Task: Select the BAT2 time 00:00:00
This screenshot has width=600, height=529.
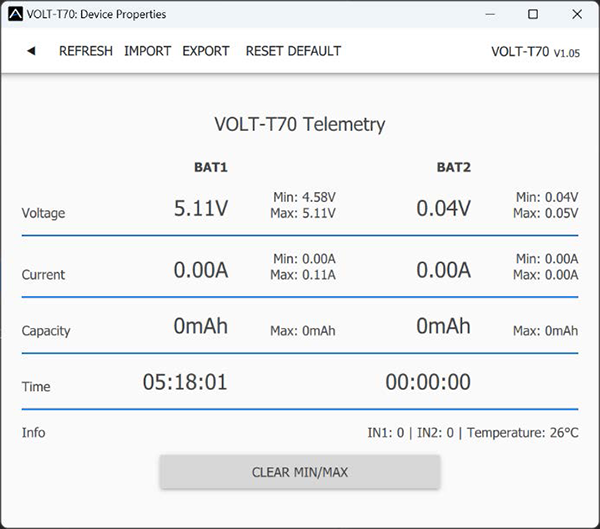Action: tap(428, 382)
